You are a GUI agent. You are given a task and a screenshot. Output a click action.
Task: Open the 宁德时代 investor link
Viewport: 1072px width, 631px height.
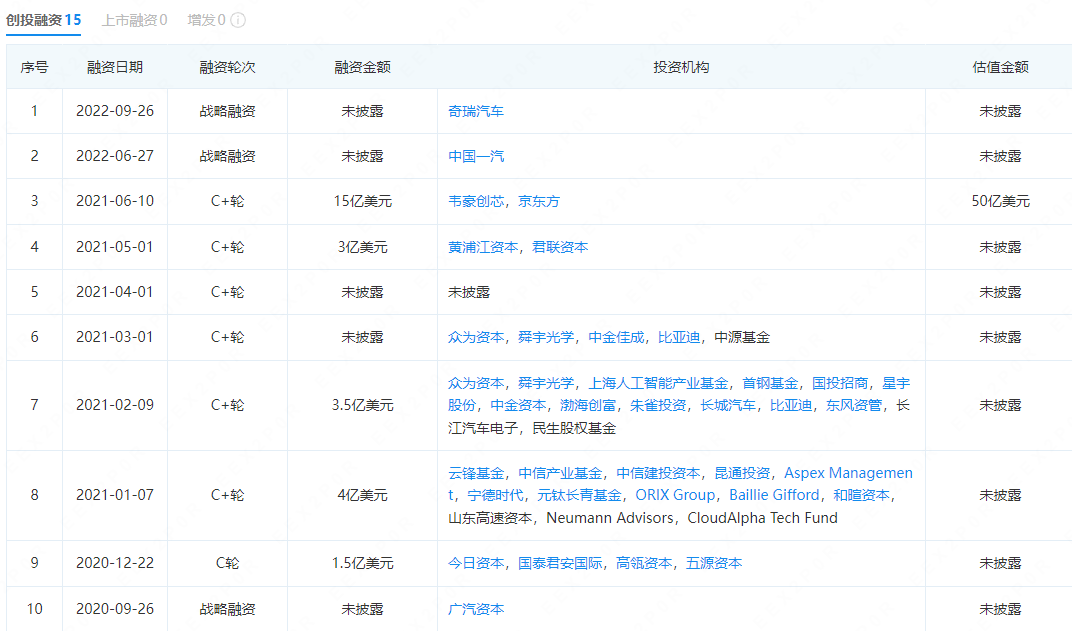tap(495, 495)
